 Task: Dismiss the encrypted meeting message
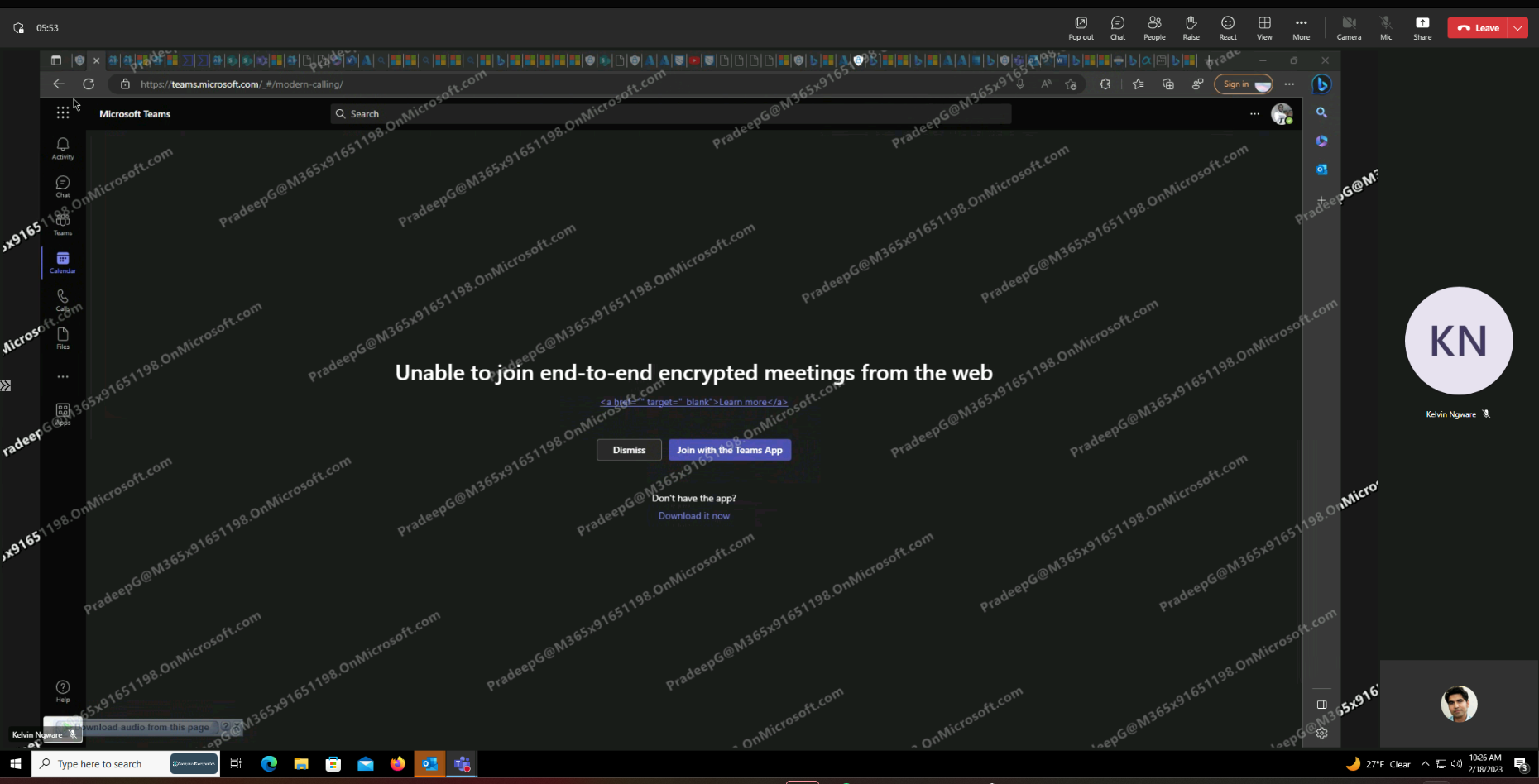629,450
